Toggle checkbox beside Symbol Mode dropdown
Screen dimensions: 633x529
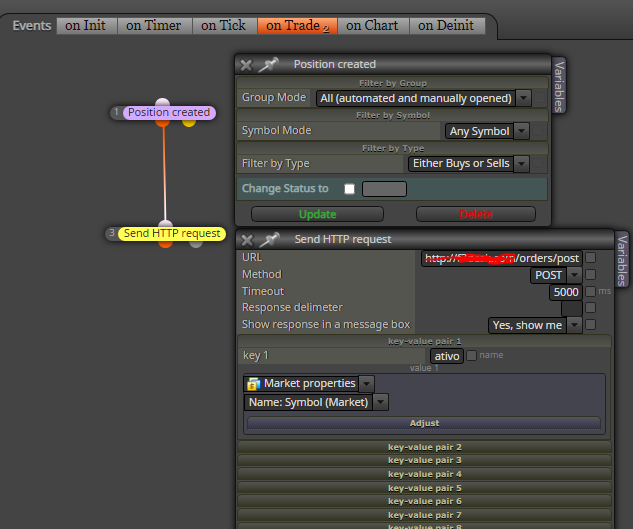pyautogui.click(x=537, y=131)
